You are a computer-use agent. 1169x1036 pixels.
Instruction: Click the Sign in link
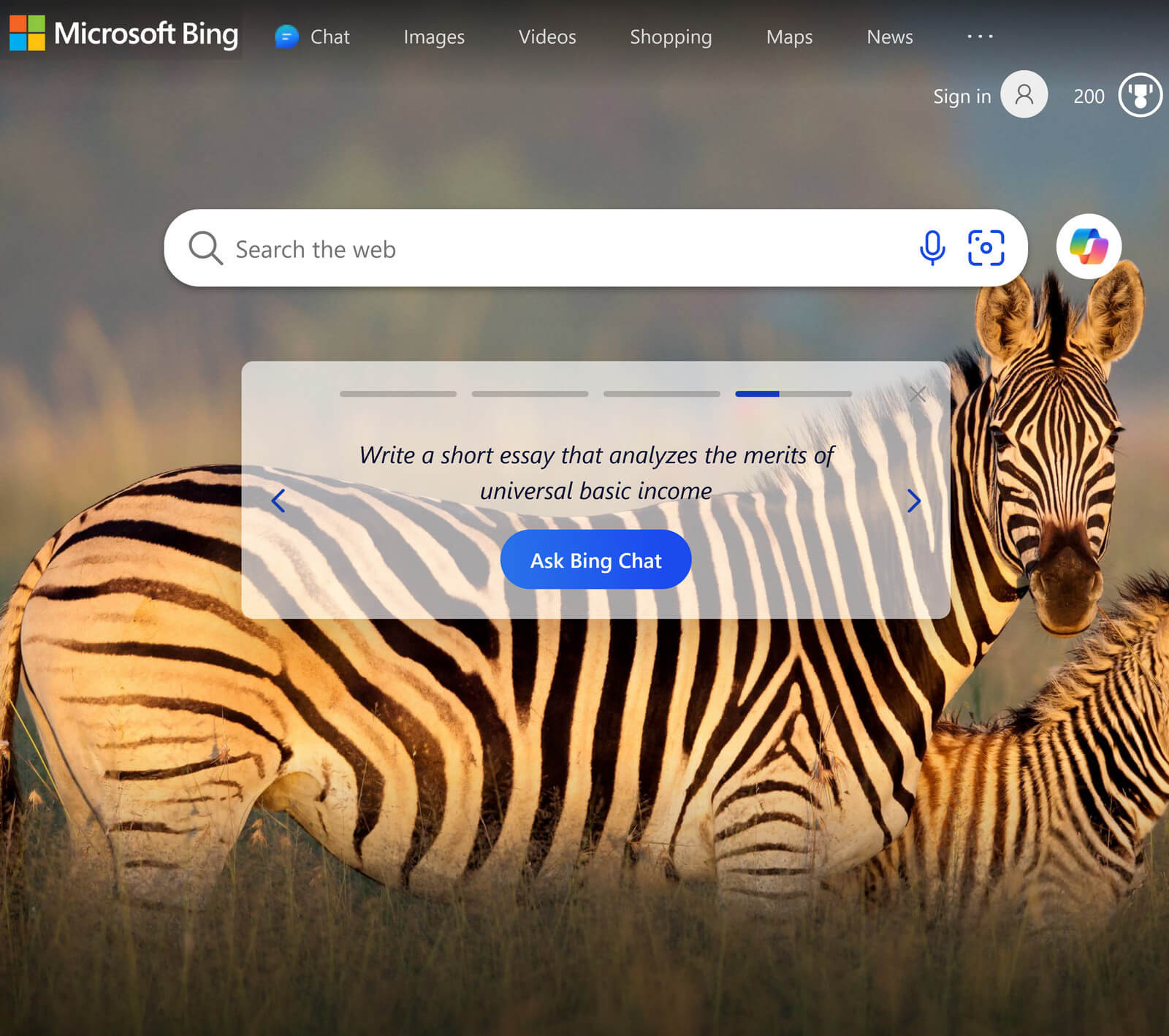point(961,96)
